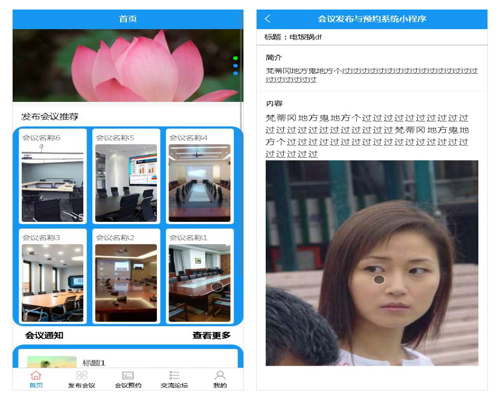
Task: Select the 首页 tab label
Action: point(36,385)
